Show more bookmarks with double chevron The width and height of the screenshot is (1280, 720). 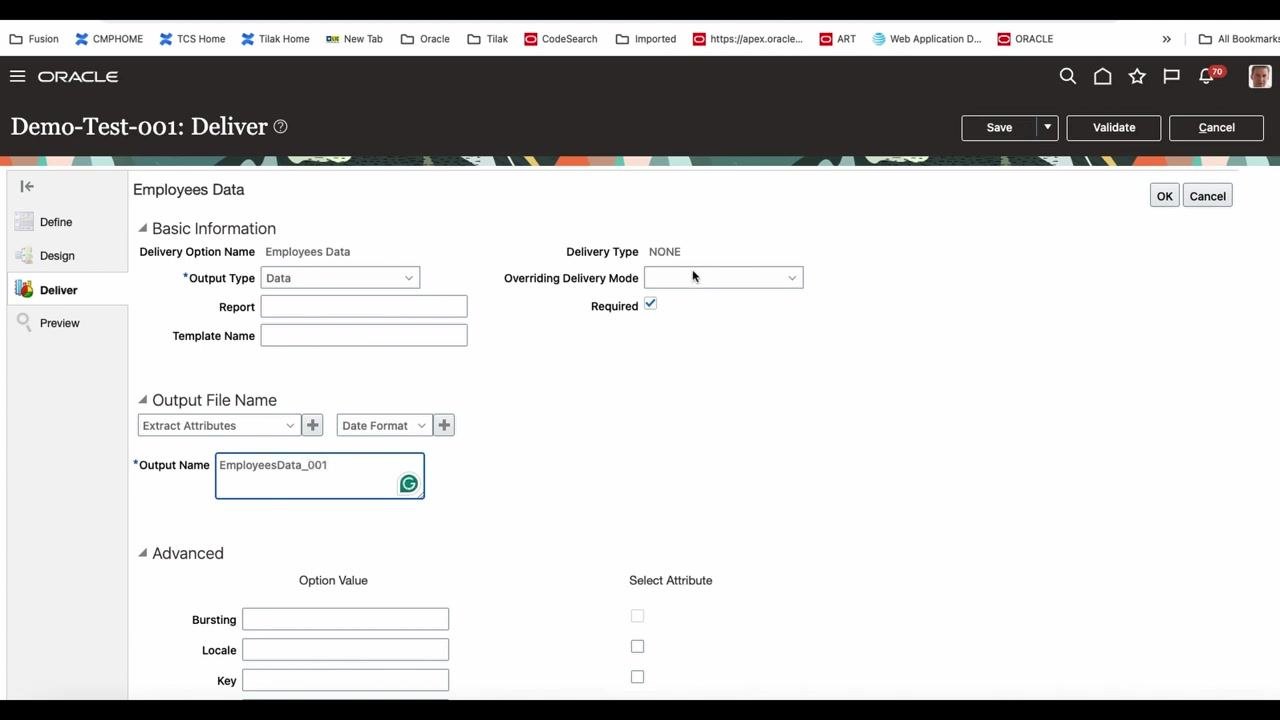(x=1166, y=39)
